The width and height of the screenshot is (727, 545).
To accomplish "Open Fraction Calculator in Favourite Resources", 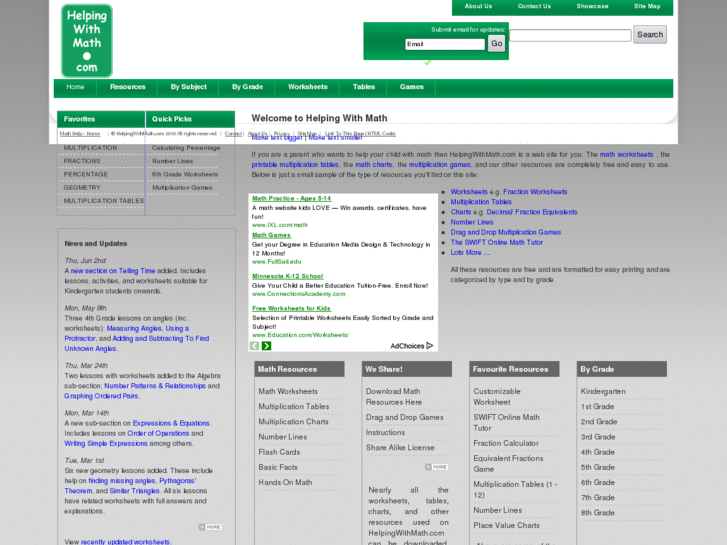I will point(506,443).
